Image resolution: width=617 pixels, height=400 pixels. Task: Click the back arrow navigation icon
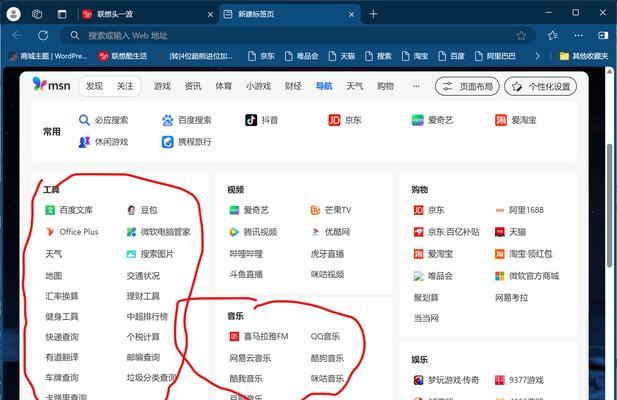[x=17, y=35]
